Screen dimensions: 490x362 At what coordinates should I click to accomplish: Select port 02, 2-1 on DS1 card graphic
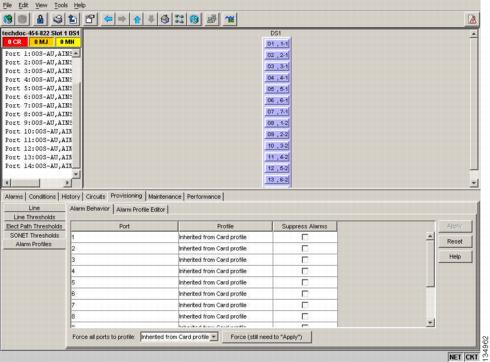[277, 55]
